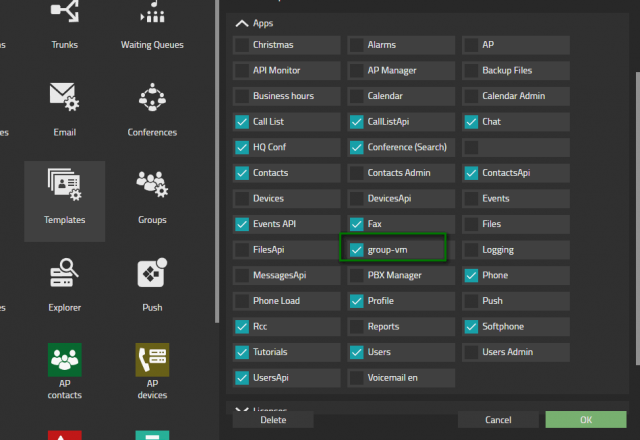Disable the Fax app checkbox

(x=357, y=224)
